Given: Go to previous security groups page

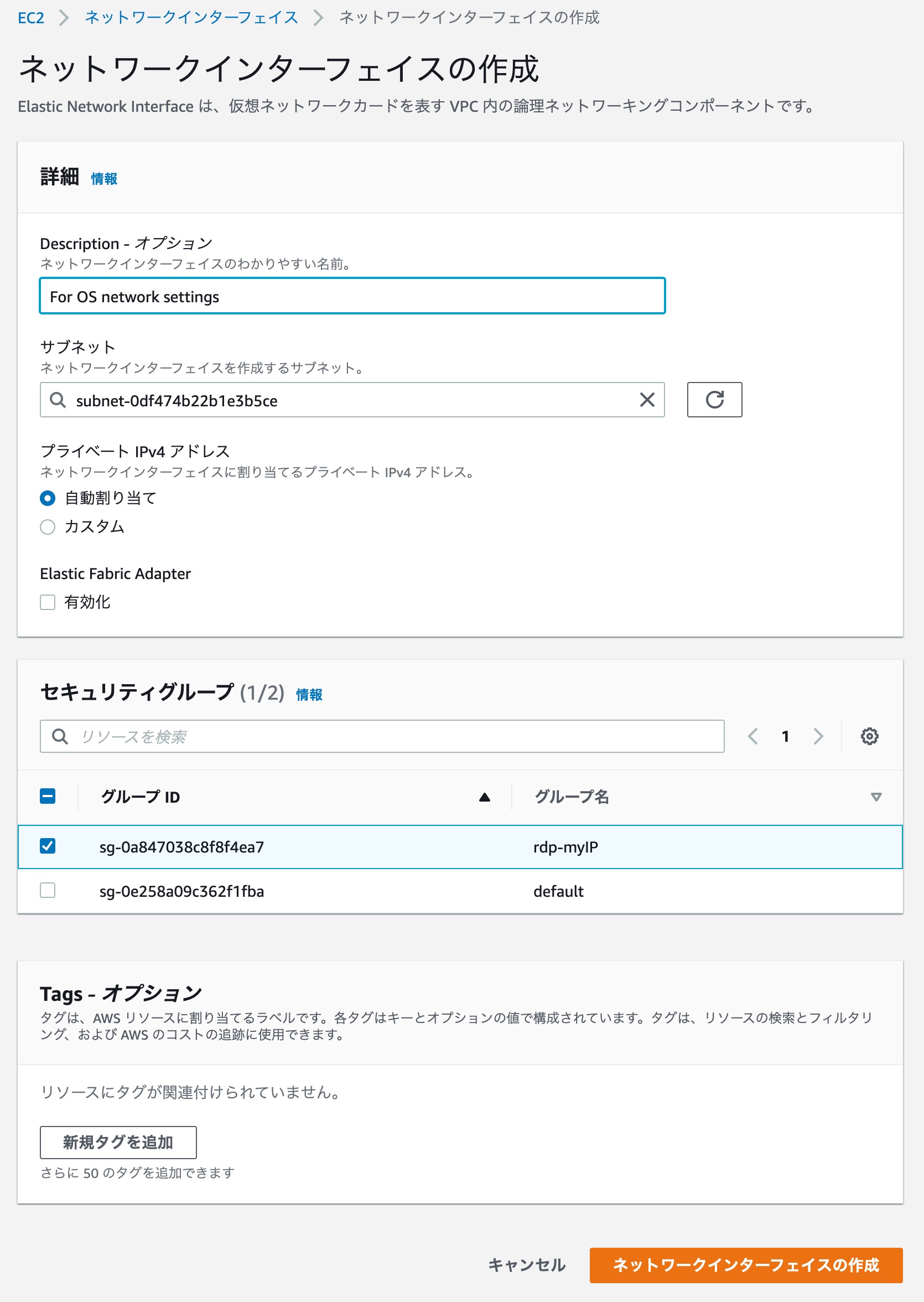Looking at the screenshot, I should [752, 736].
